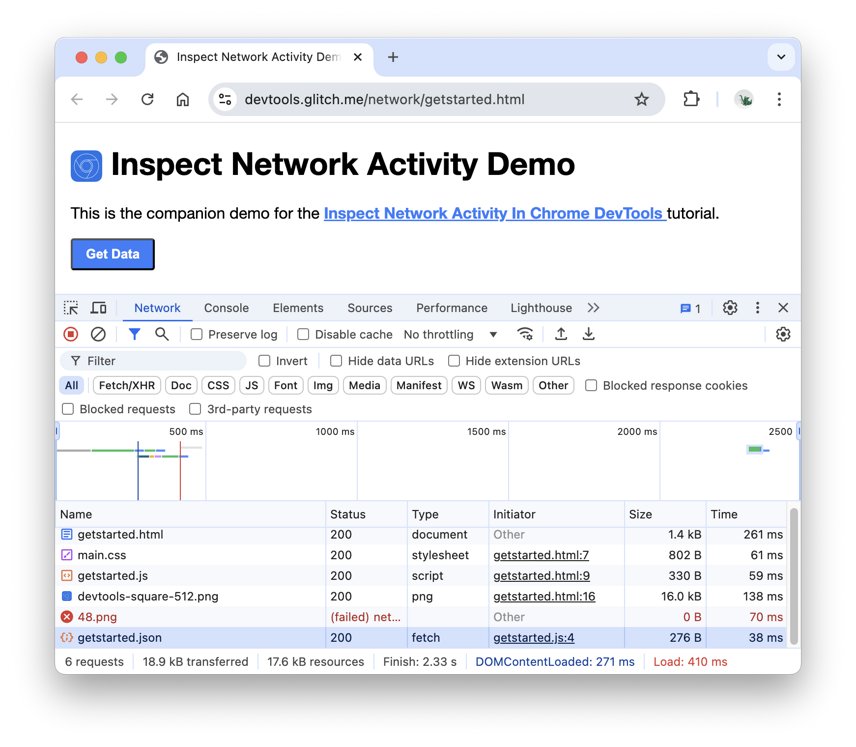
Task: Click the network Filter text field
Action: 153,361
